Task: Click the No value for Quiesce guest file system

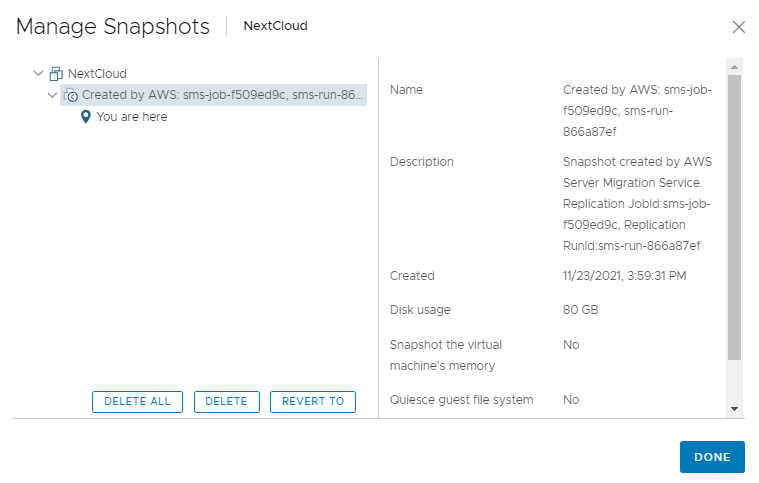Action: tap(571, 400)
